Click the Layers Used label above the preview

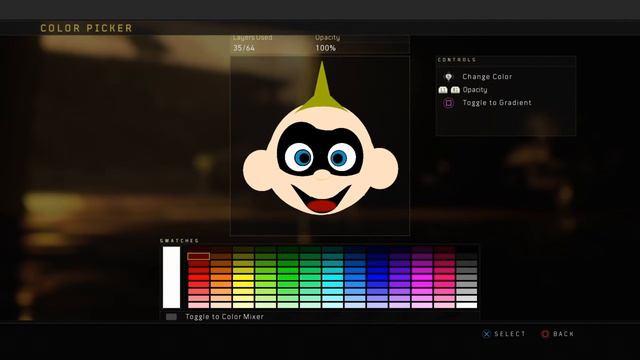[253, 38]
